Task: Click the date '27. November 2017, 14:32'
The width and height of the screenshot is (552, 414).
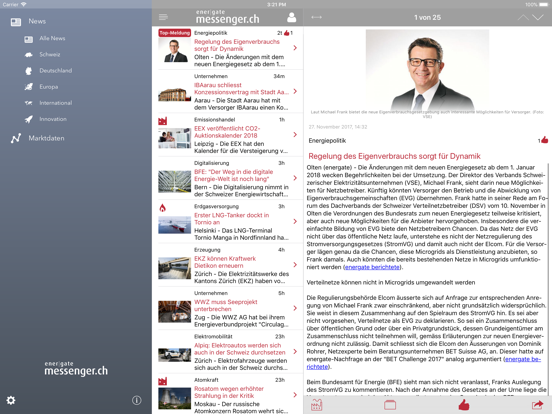Action: tap(338, 127)
